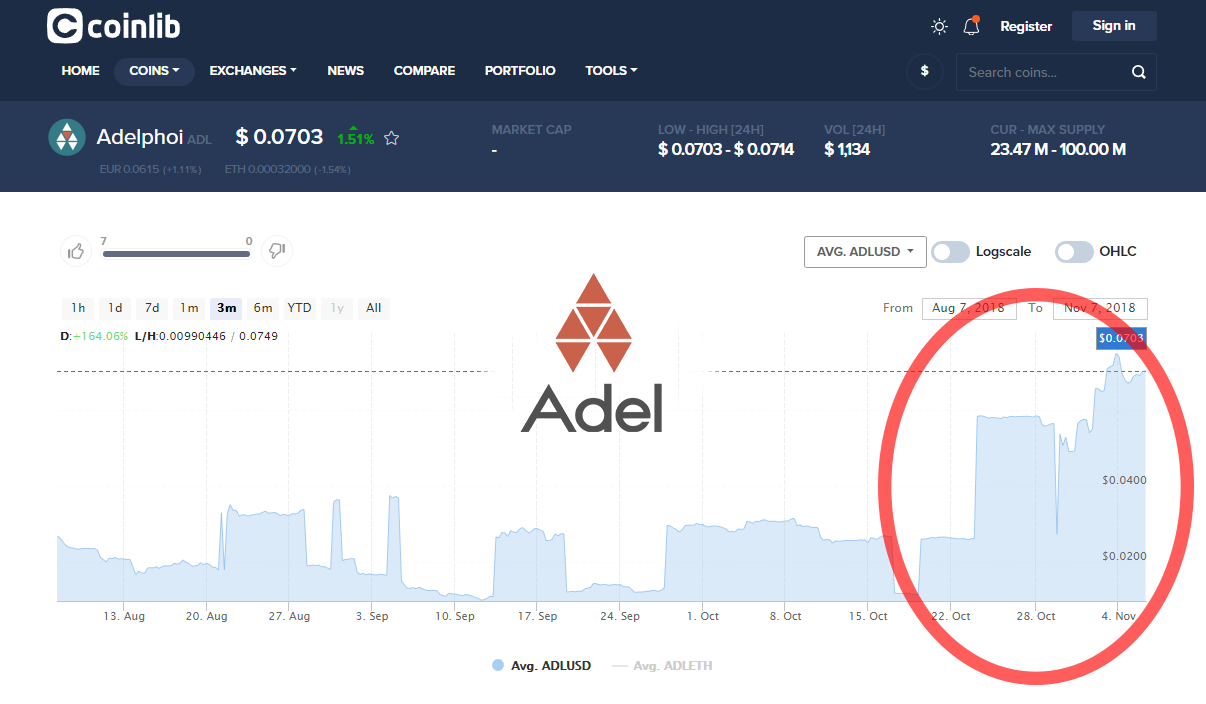1206x704 pixels.
Task: Toggle Avg. ADLUSD series in legend
Action: click(541, 665)
